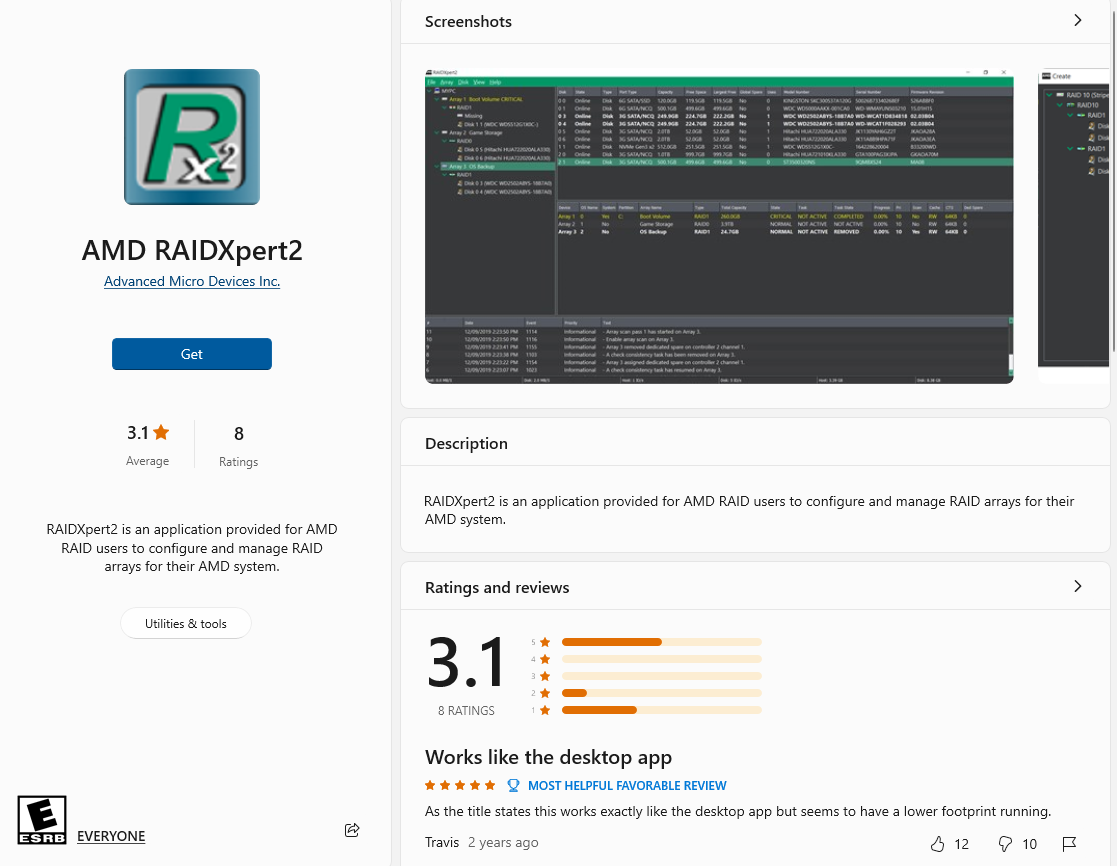
Task: Open the Advanced Micro Devices Inc. publisher link
Action: pyautogui.click(x=192, y=282)
